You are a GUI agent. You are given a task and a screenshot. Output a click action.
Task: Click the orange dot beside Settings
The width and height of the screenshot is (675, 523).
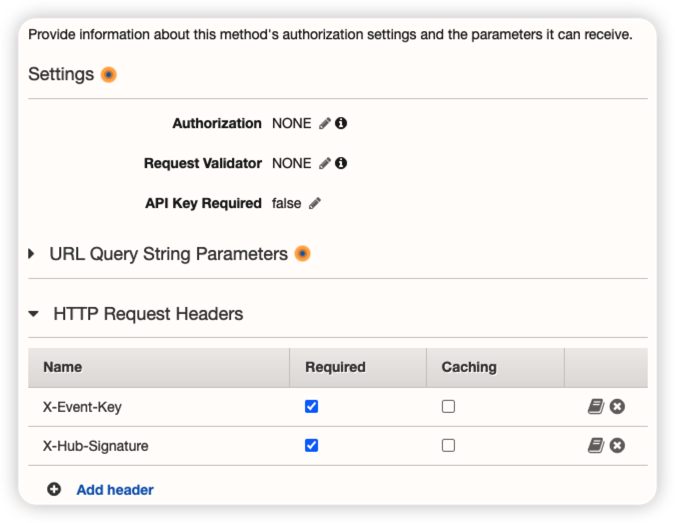109,75
